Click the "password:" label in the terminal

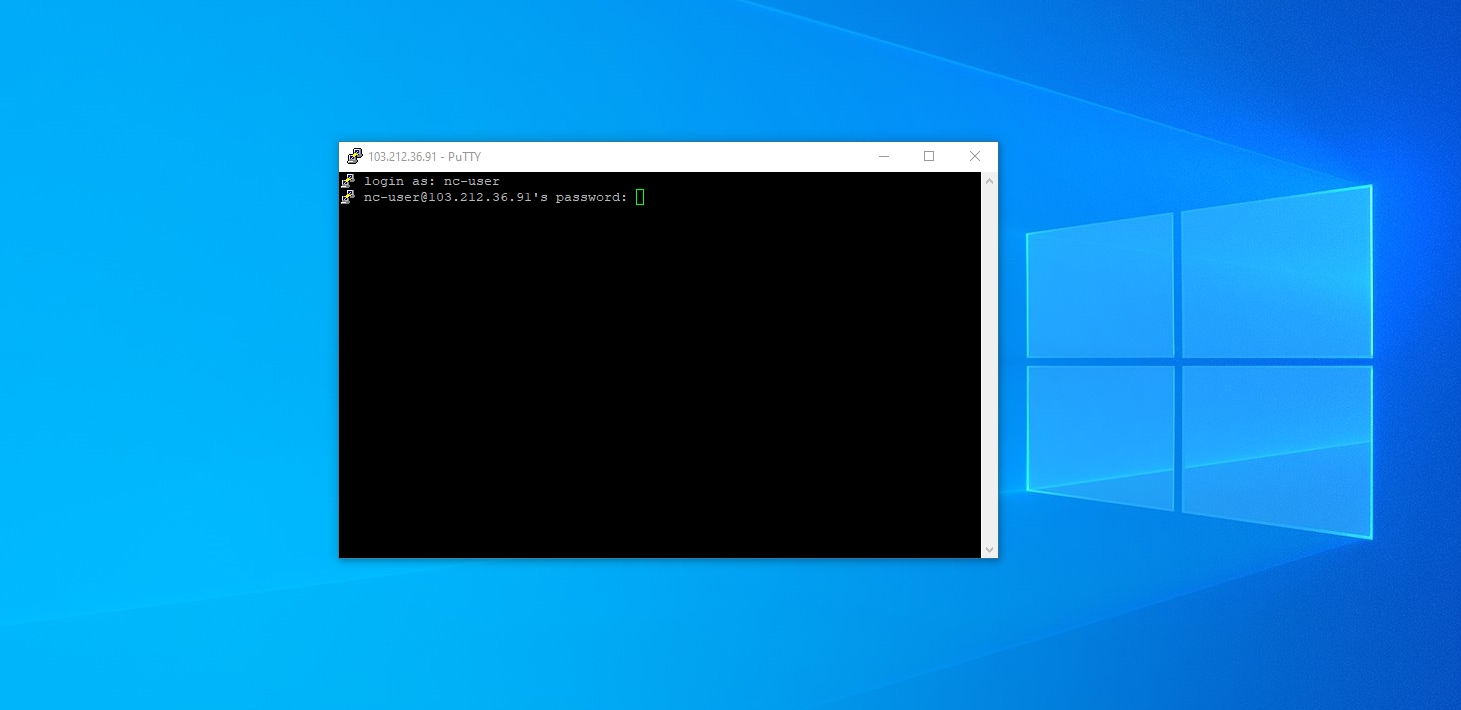point(591,197)
